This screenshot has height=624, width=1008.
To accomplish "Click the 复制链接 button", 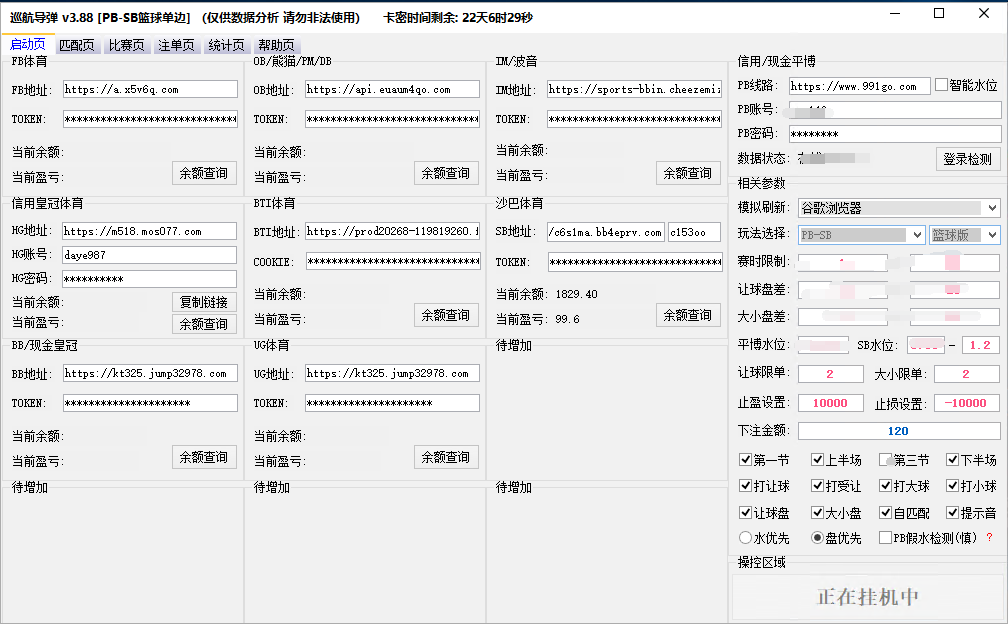I will tap(204, 300).
